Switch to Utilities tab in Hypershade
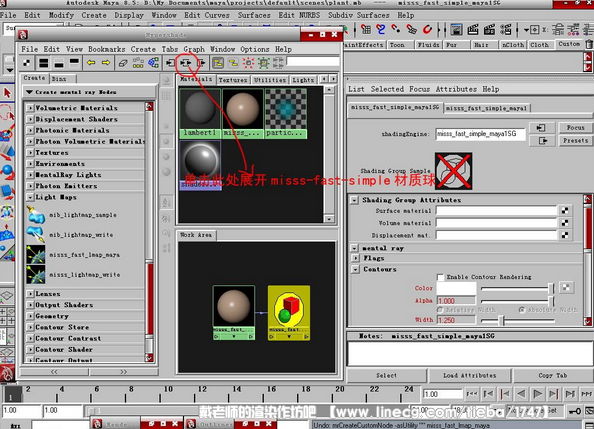 [x=270, y=80]
